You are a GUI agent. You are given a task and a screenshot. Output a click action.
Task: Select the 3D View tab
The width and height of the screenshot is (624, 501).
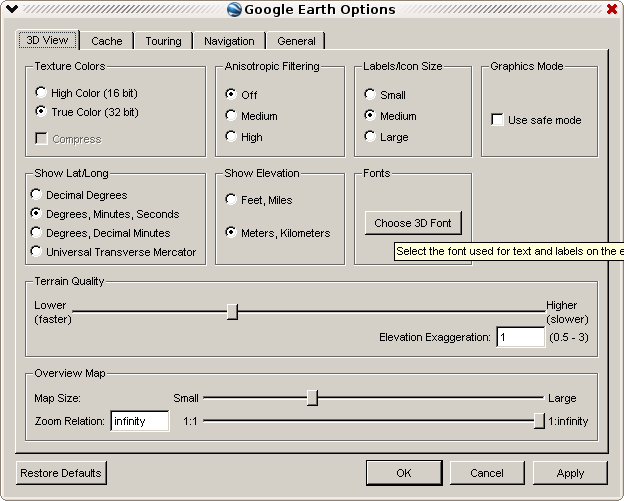tap(47, 40)
